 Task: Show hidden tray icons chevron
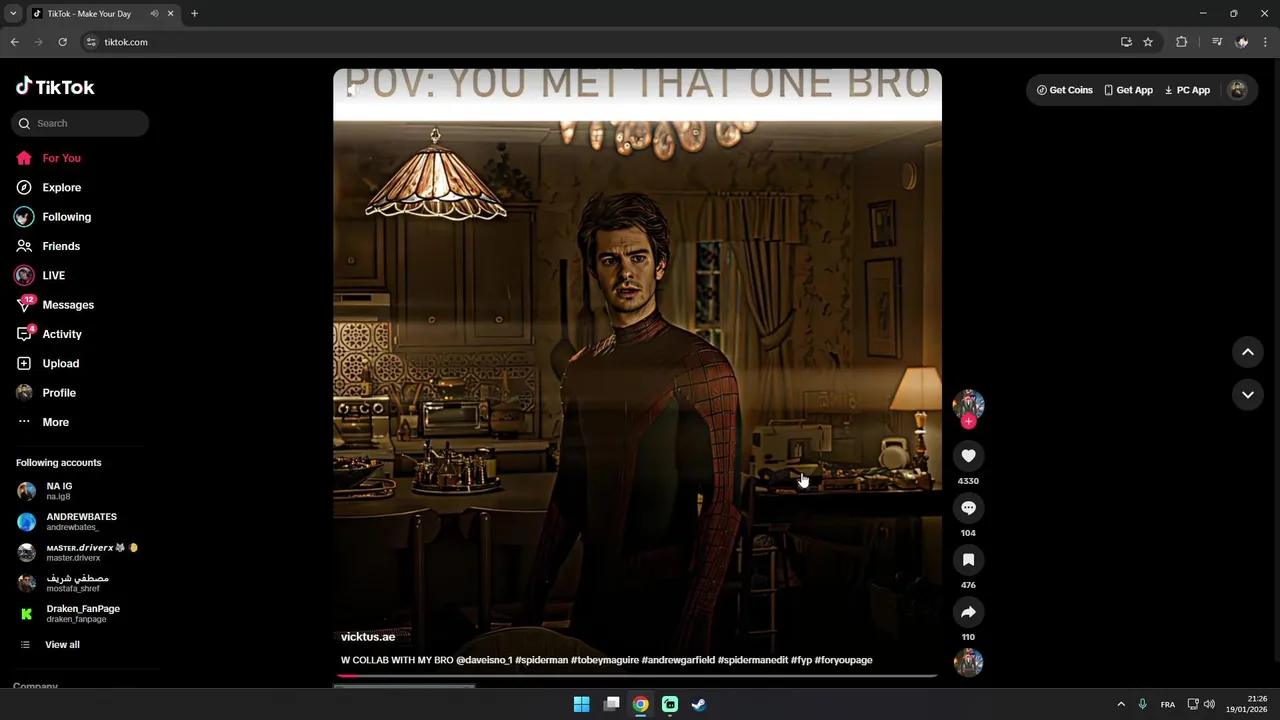tap(1121, 704)
